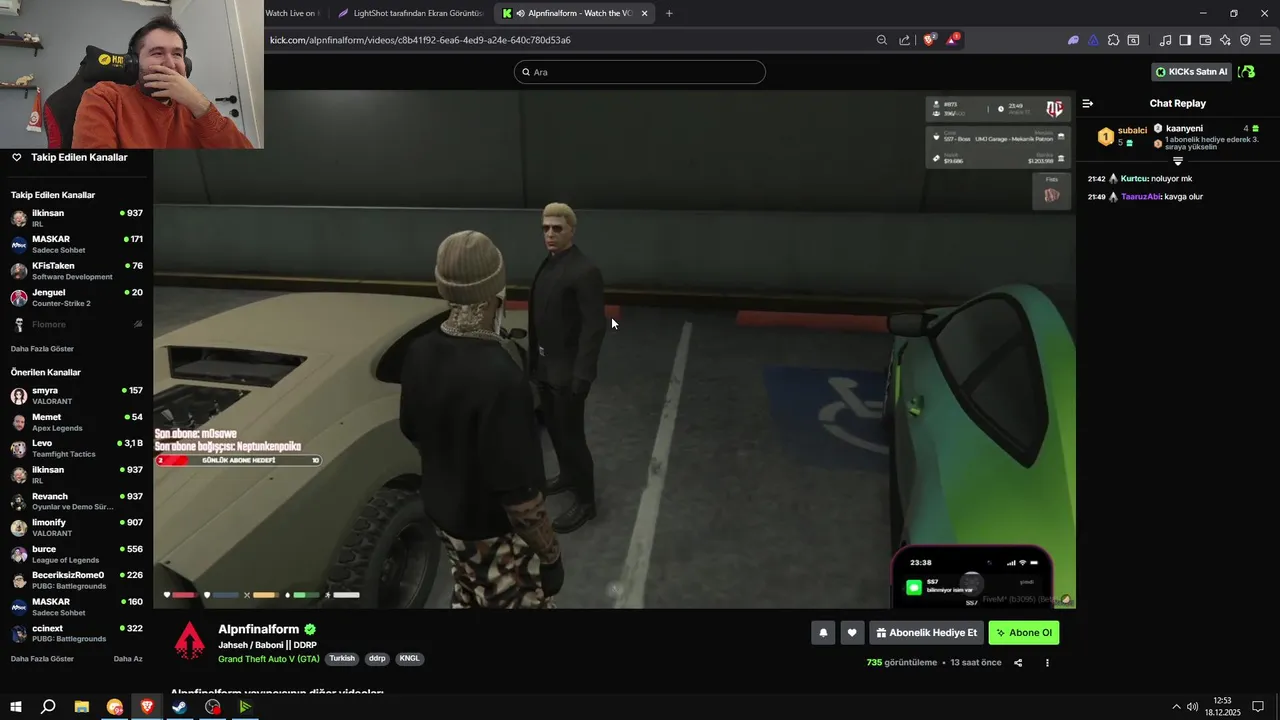Open the Grand Theft Auto V category link
The image size is (1280, 720).
pyautogui.click(x=269, y=659)
